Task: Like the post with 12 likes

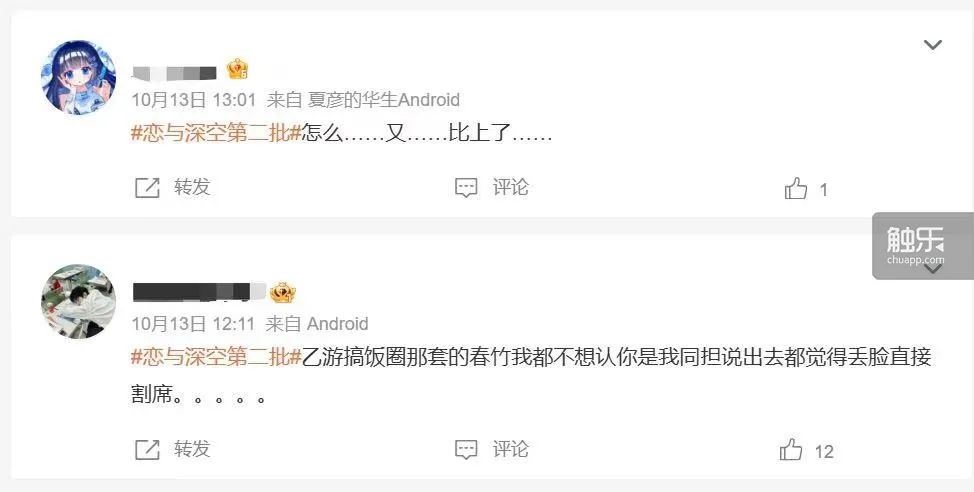Action: tap(791, 449)
